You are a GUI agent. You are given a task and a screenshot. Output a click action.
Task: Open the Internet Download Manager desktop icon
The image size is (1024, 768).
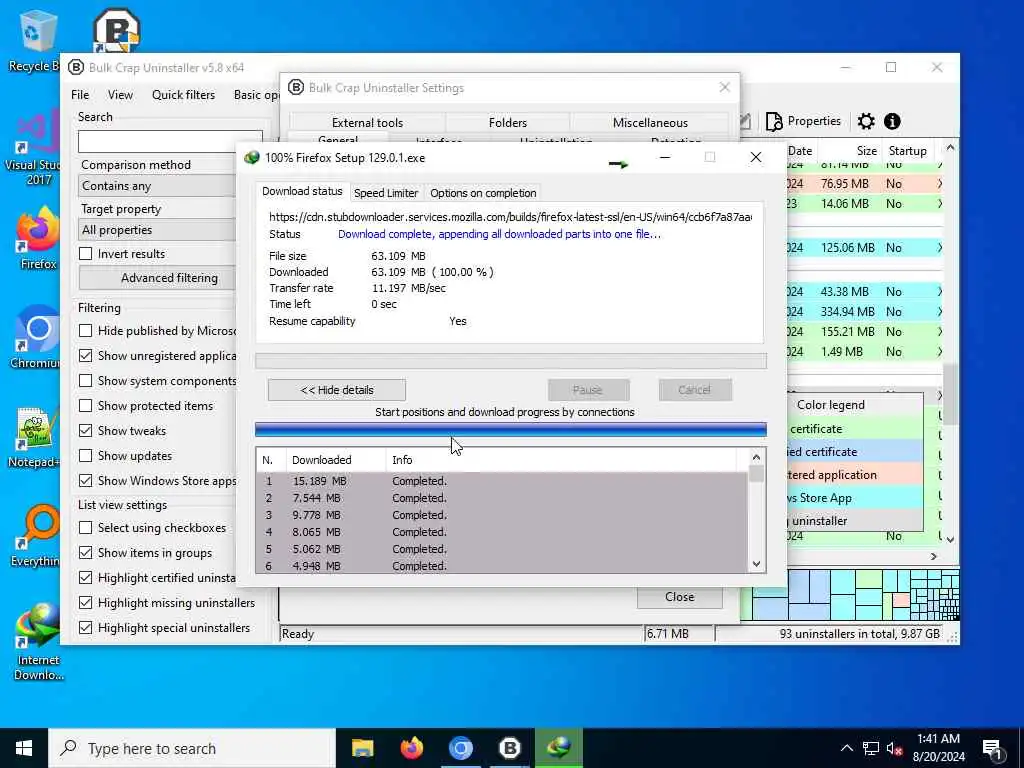point(38,643)
